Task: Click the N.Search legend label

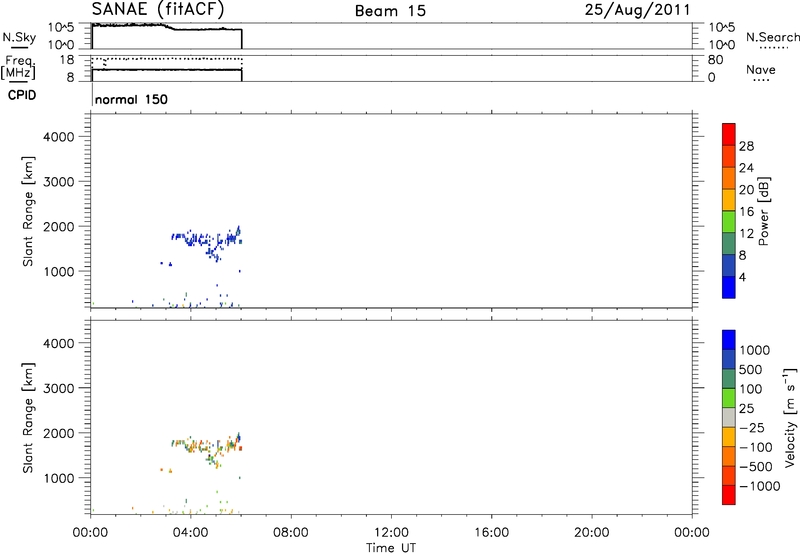Action: click(x=772, y=37)
